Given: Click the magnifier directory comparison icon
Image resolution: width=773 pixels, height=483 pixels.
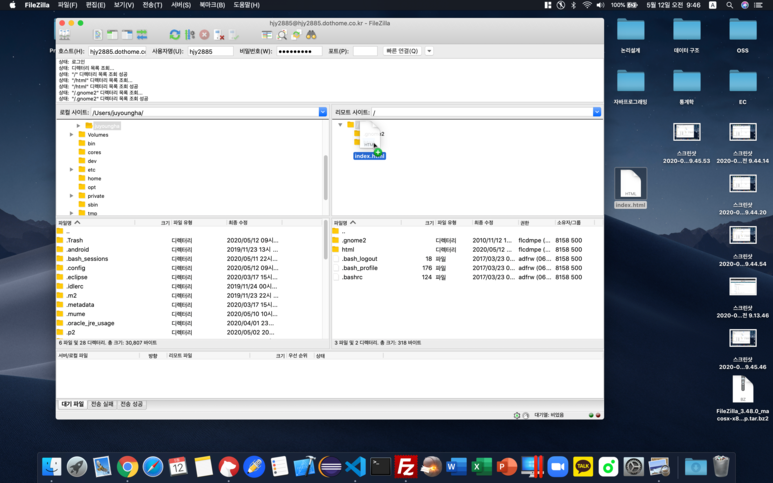Looking at the screenshot, I should coord(281,35).
